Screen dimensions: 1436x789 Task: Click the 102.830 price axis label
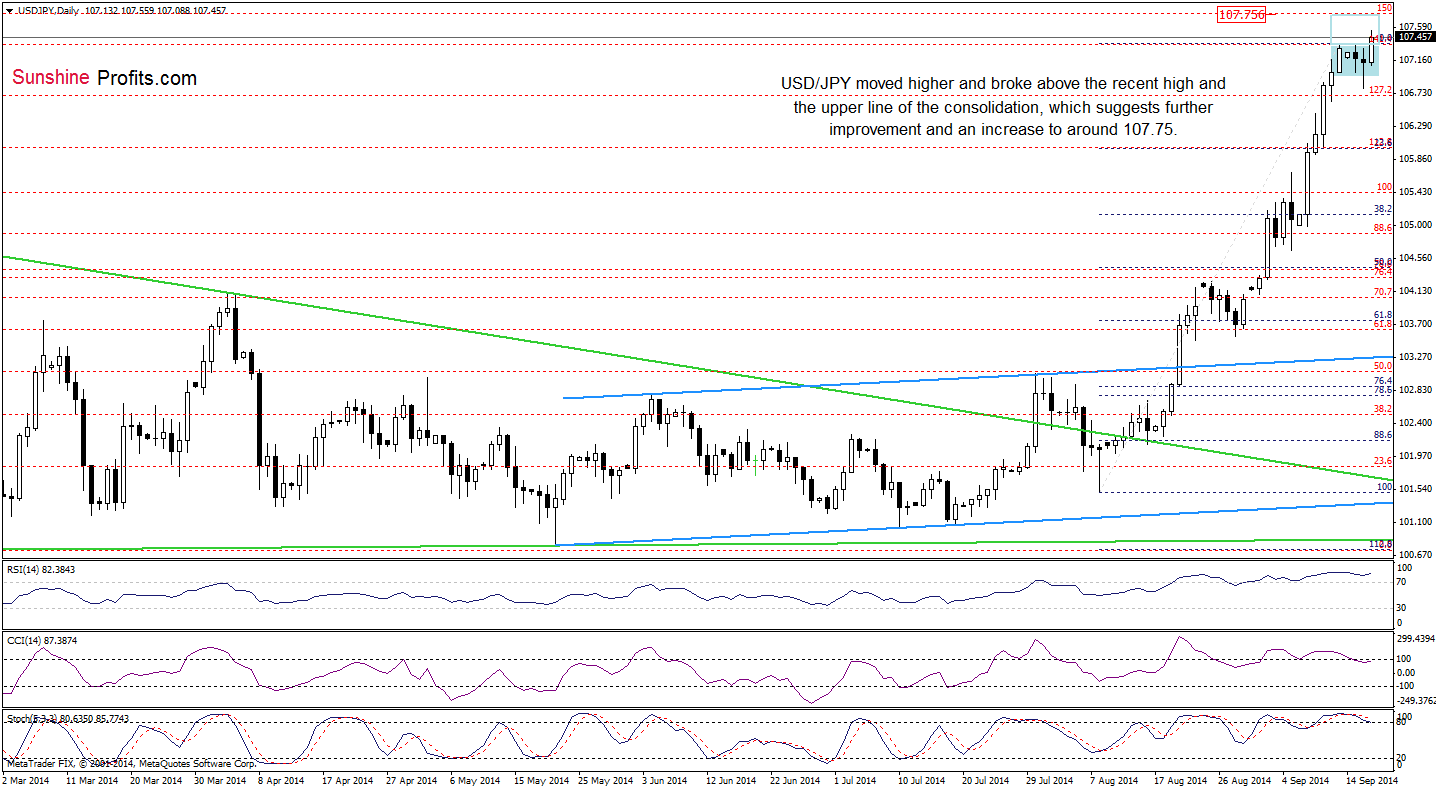(x=1415, y=389)
